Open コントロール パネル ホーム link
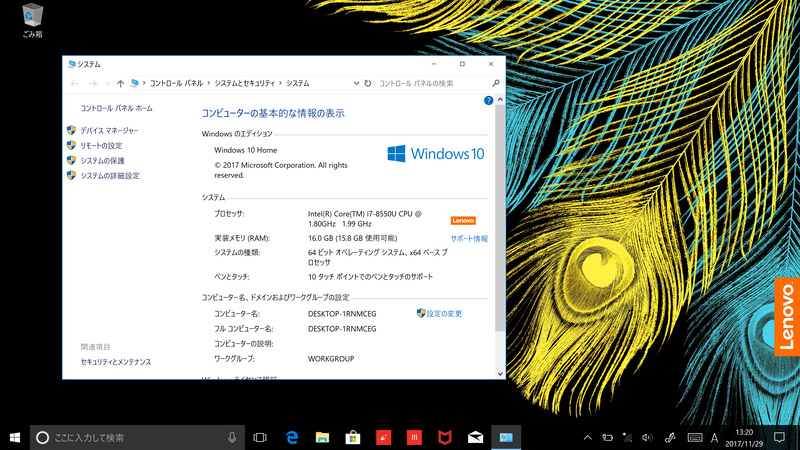This screenshot has width=800, height=450. (116, 108)
